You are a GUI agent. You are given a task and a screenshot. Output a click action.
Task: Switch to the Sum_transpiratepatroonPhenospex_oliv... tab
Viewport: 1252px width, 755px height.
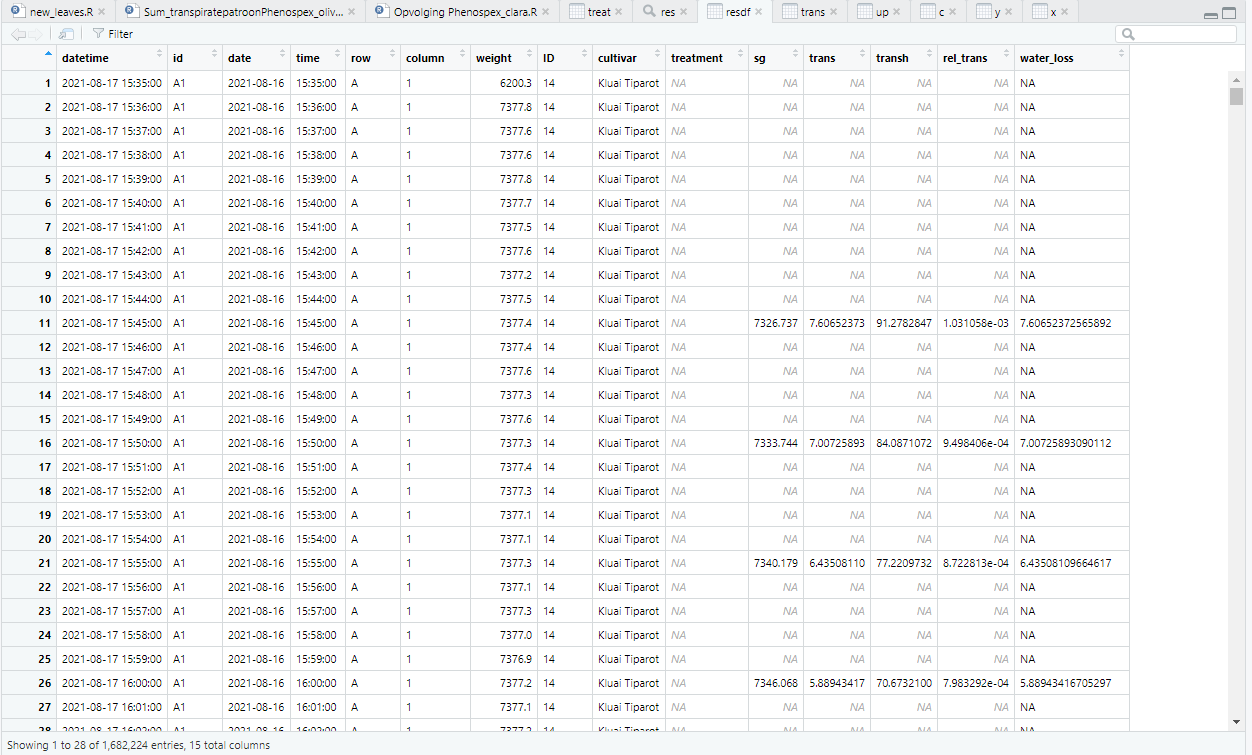(x=243, y=12)
